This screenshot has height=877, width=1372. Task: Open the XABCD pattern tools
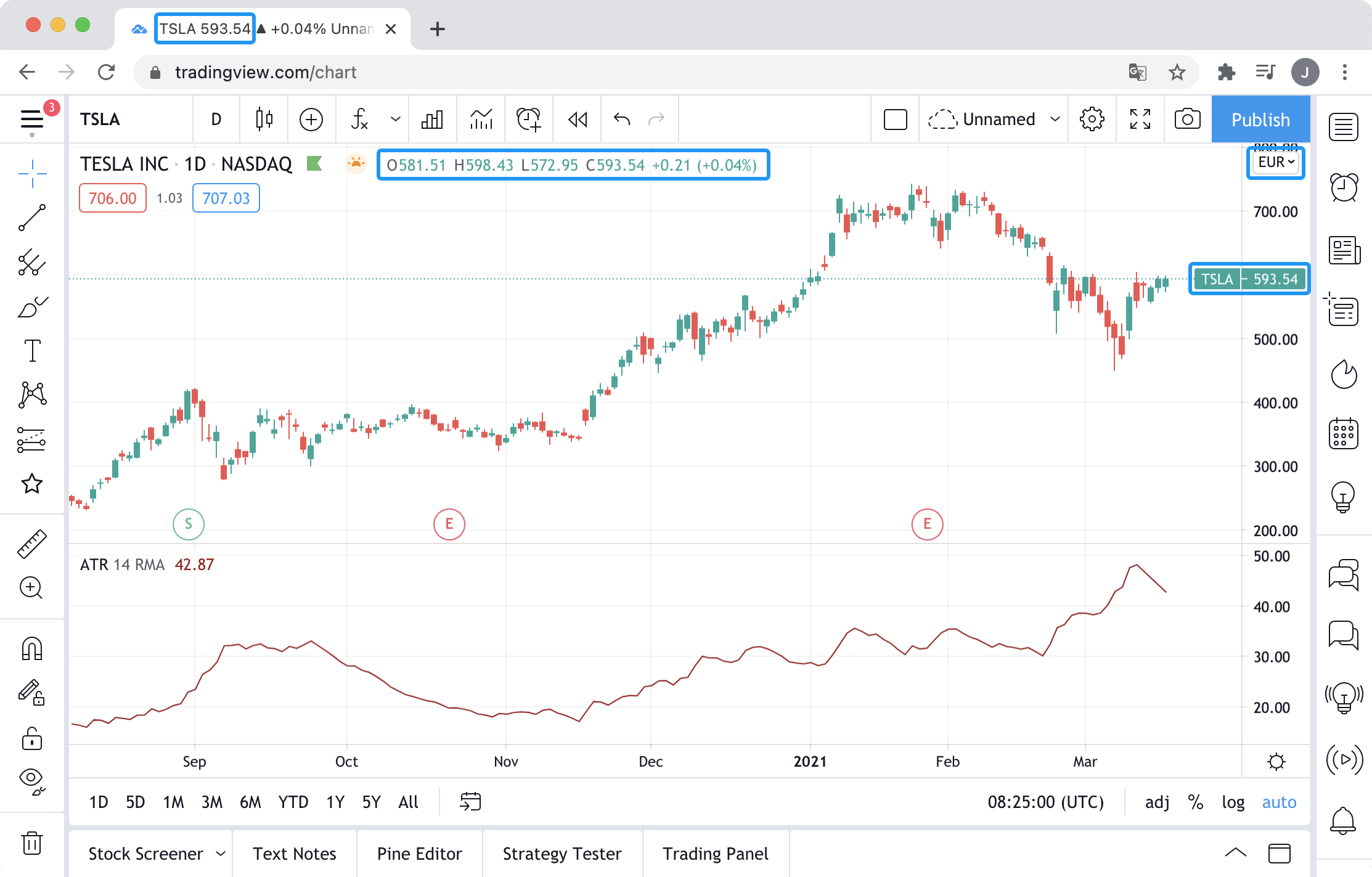[32, 395]
